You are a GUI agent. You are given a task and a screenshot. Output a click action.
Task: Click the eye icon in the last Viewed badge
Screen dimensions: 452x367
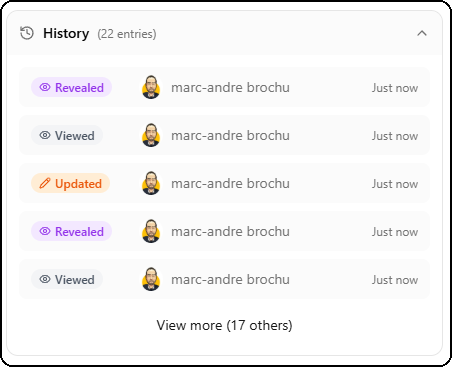point(45,279)
